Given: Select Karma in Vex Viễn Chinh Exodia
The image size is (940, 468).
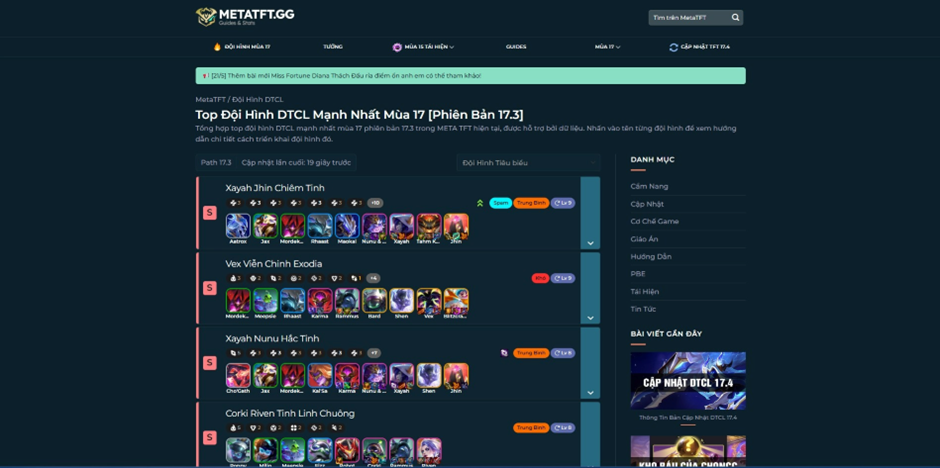Looking at the screenshot, I should (320, 301).
